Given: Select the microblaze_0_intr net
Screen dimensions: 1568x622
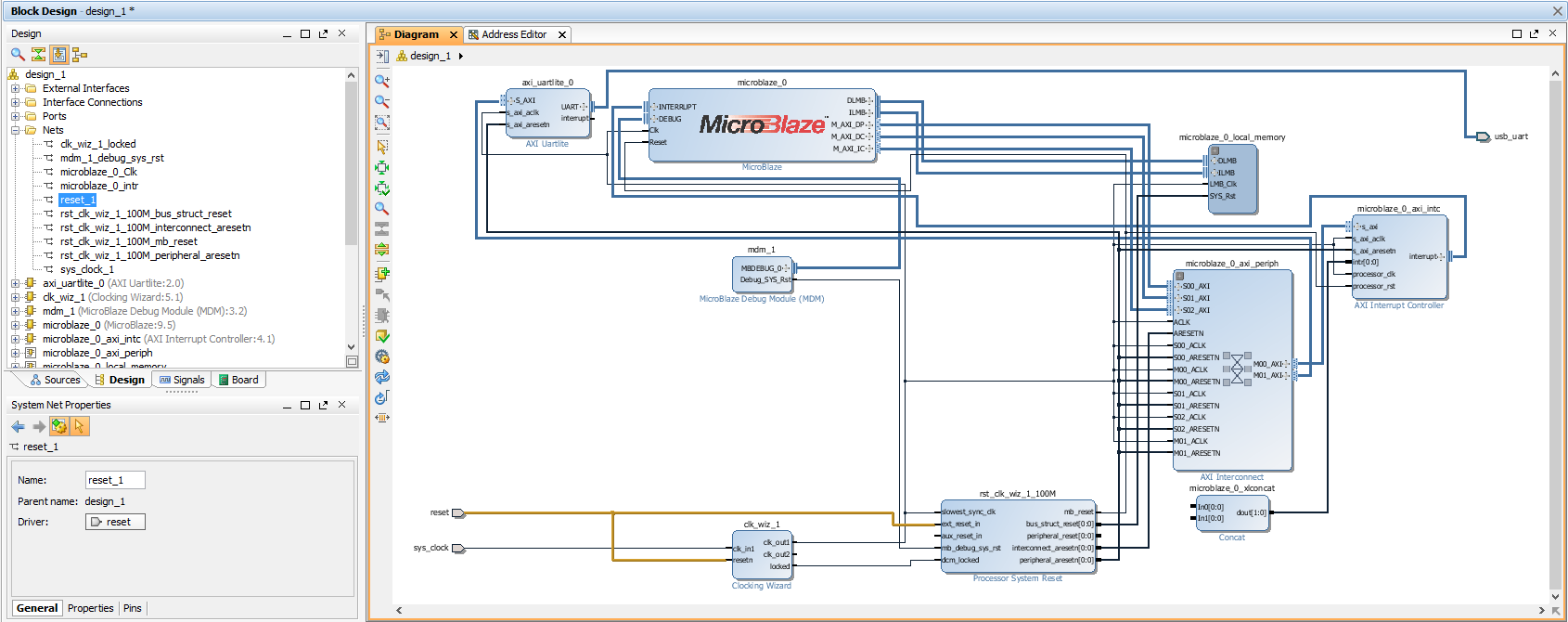Looking at the screenshot, I should [98, 186].
